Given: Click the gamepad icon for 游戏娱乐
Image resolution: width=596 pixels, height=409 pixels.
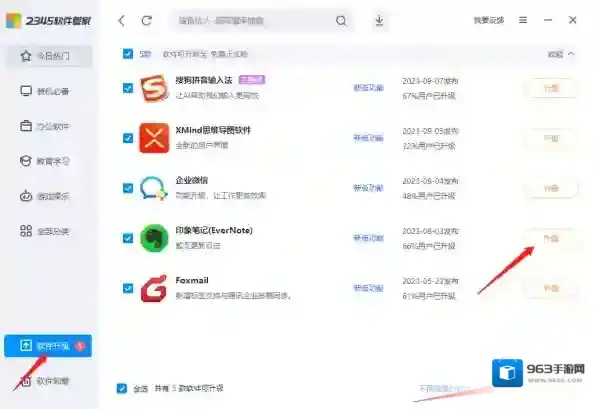Looking at the screenshot, I should point(26,196).
